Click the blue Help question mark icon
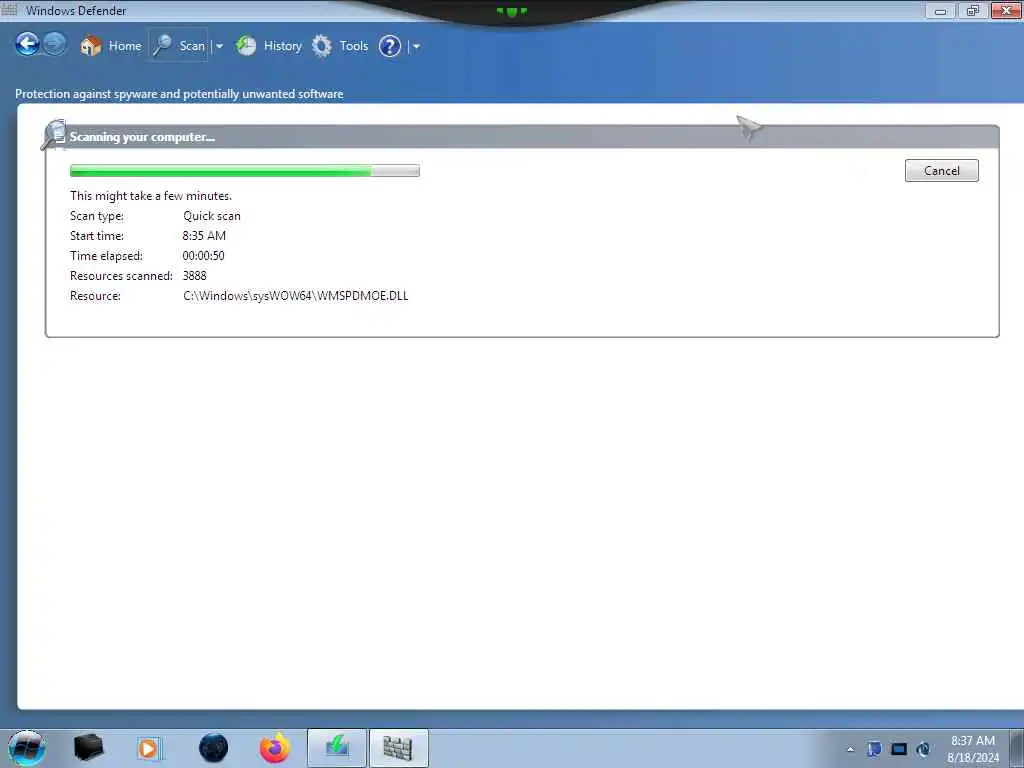1024x768 pixels. [390, 46]
